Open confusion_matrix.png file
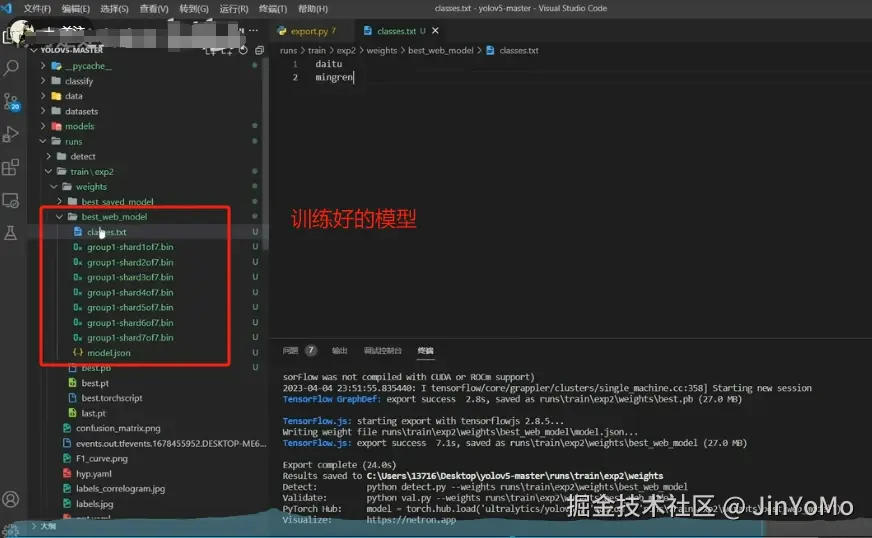872x538 pixels. [x=117, y=428]
